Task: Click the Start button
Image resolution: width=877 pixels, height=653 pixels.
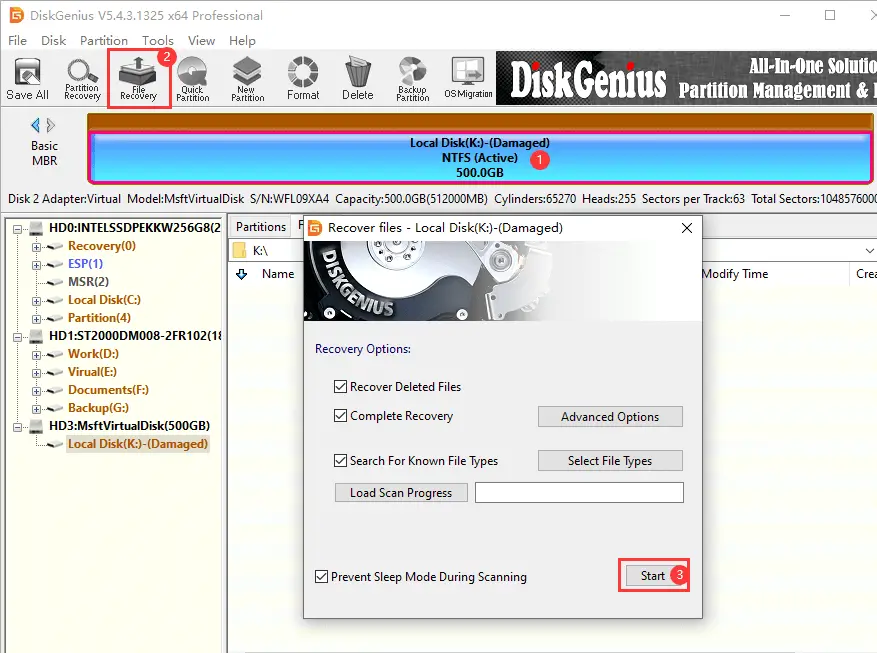Action: click(x=653, y=575)
